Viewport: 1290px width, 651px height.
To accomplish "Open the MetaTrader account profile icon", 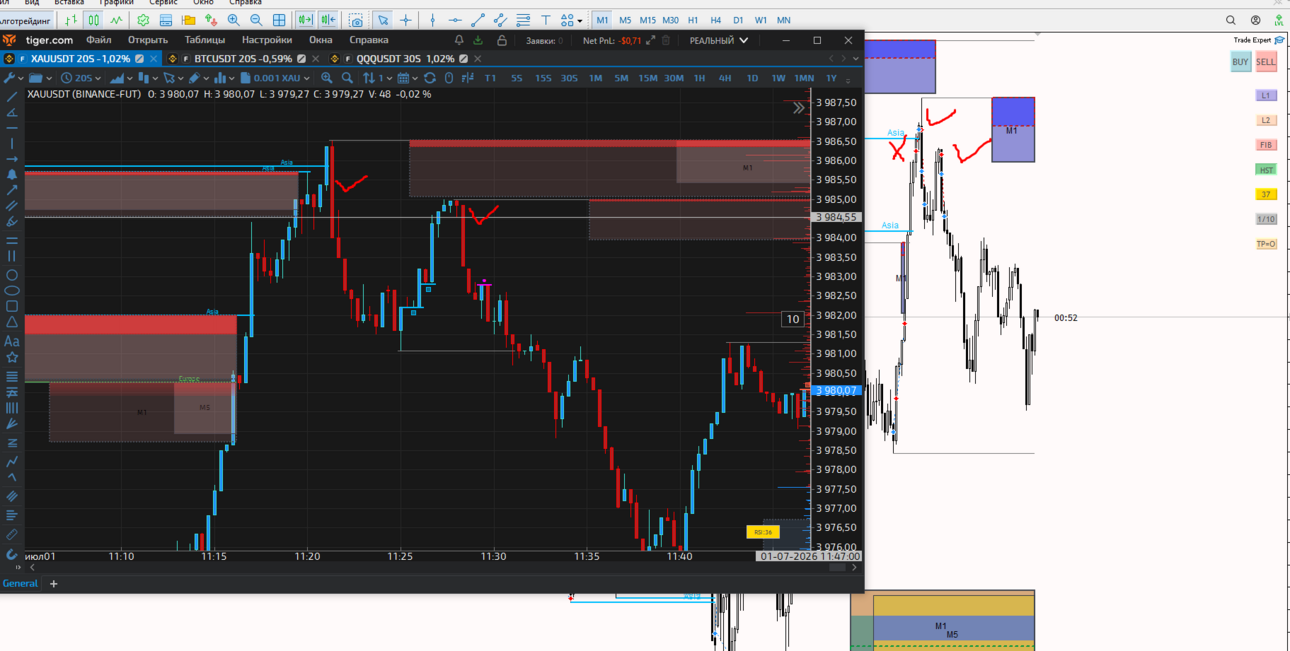I will click(x=1256, y=20).
